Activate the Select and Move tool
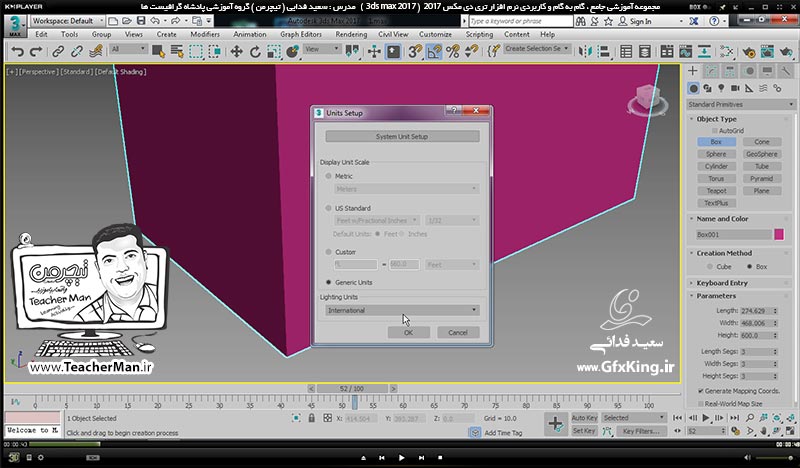Screen dimensions: 800x468 [x=236, y=52]
